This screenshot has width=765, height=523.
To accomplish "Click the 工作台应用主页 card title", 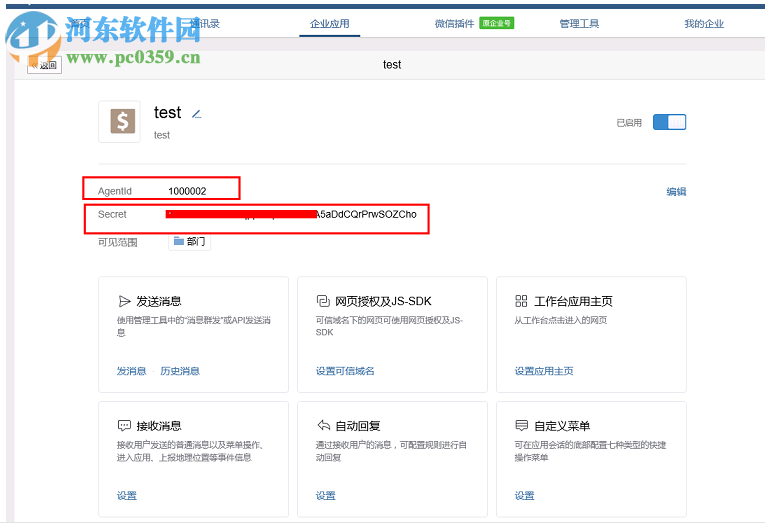I will coord(573,302).
